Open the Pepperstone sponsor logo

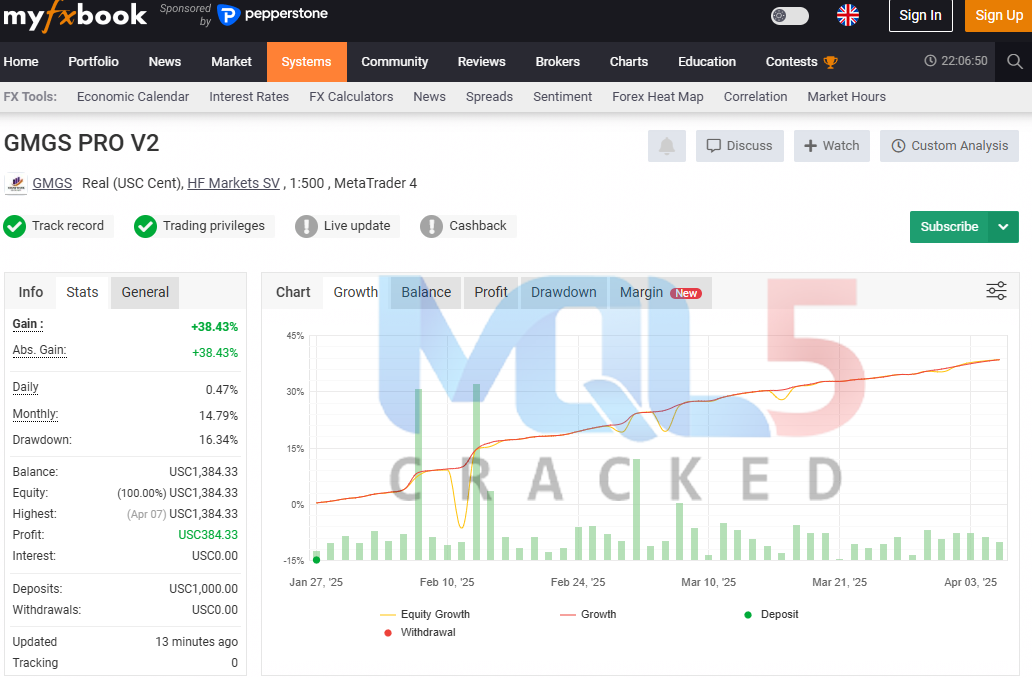point(272,14)
